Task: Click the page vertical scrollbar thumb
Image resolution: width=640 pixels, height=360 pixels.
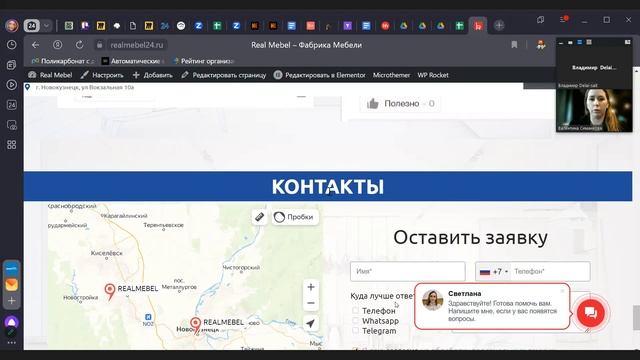Action: pyautogui.click(x=636, y=317)
